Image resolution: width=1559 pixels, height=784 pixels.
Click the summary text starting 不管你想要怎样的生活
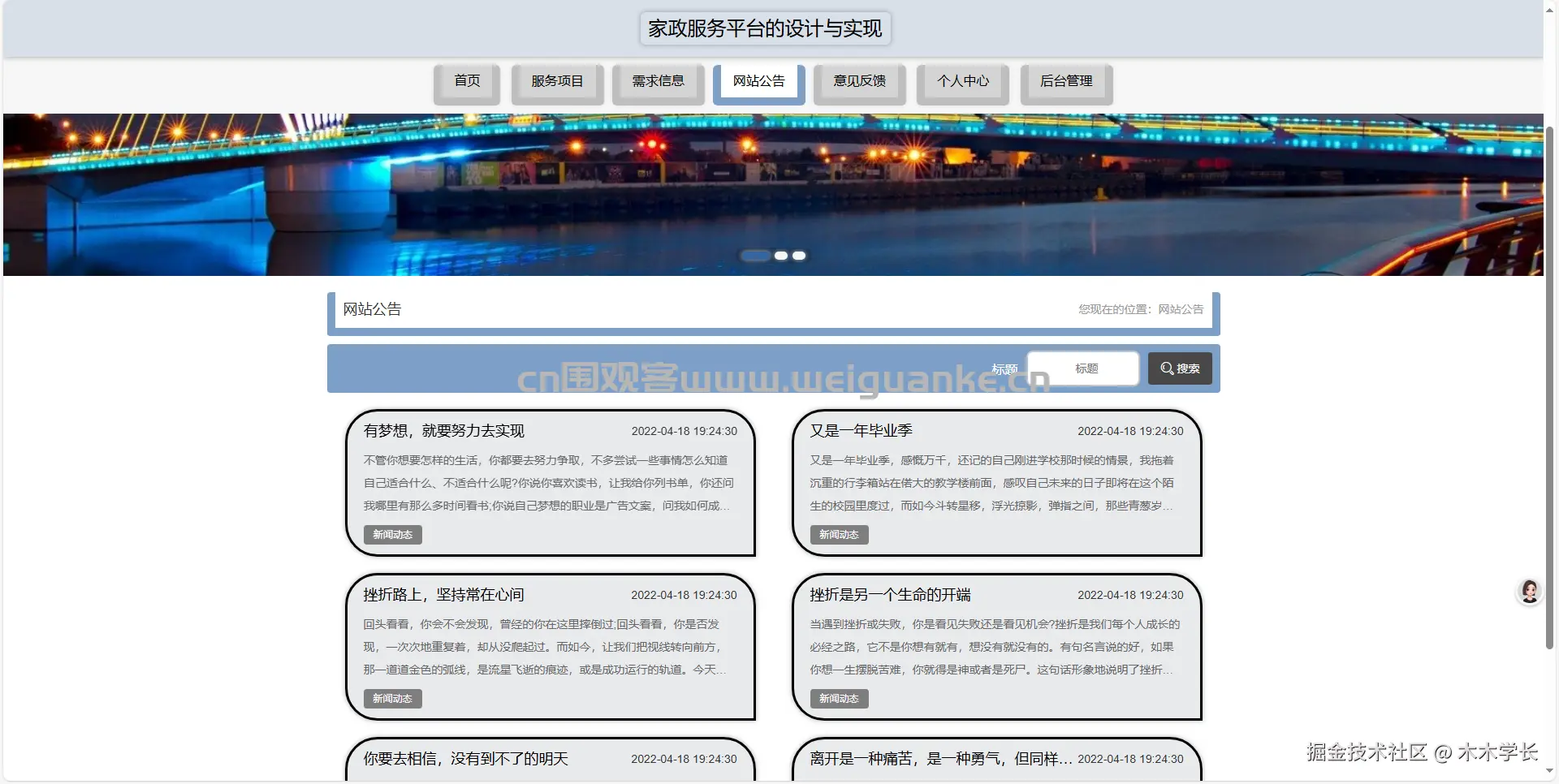[548, 483]
